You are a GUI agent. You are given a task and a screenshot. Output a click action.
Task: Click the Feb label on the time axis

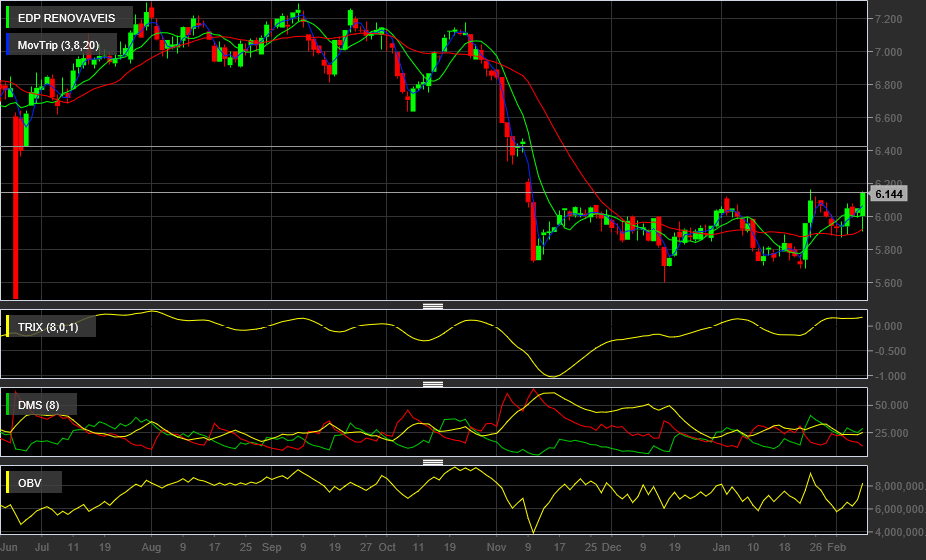[x=836, y=547]
